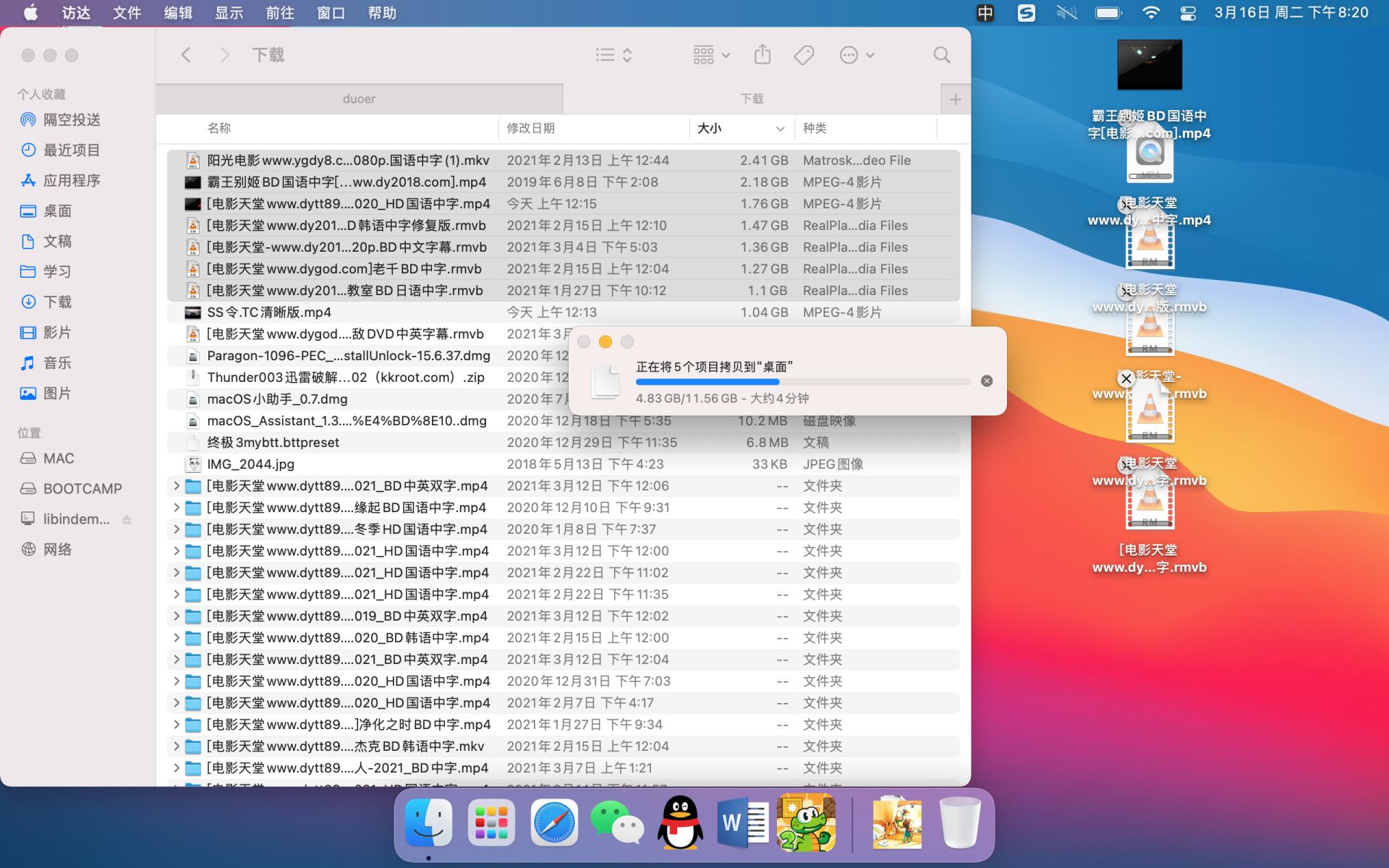Image resolution: width=1389 pixels, height=868 pixels.
Task: Cancel the copy to 桌面 operation
Action: coord(985,380)
